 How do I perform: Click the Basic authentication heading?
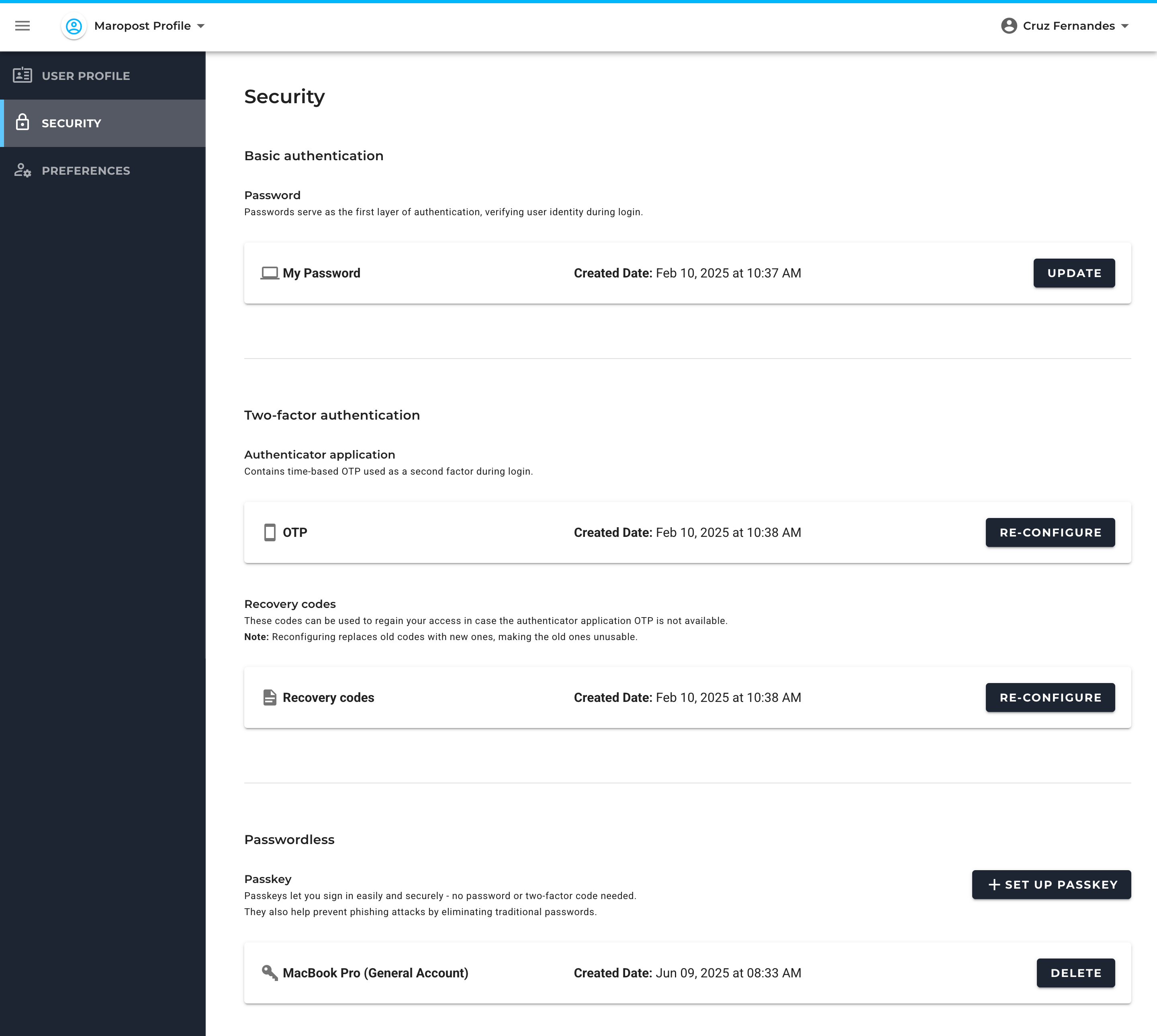(x=314, y=156)
